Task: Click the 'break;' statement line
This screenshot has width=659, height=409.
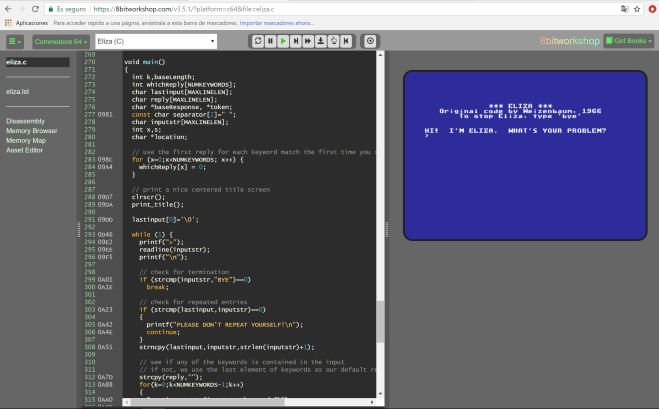Action: point(157,287)
